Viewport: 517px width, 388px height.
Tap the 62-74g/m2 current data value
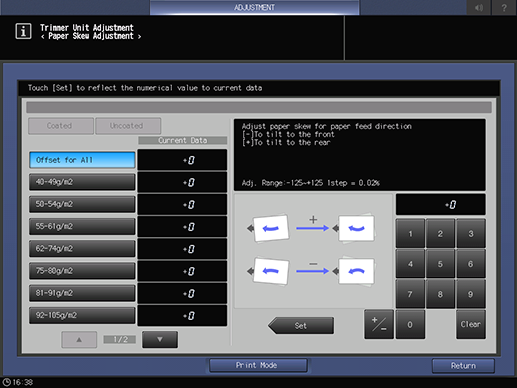(x=182, y=249)
